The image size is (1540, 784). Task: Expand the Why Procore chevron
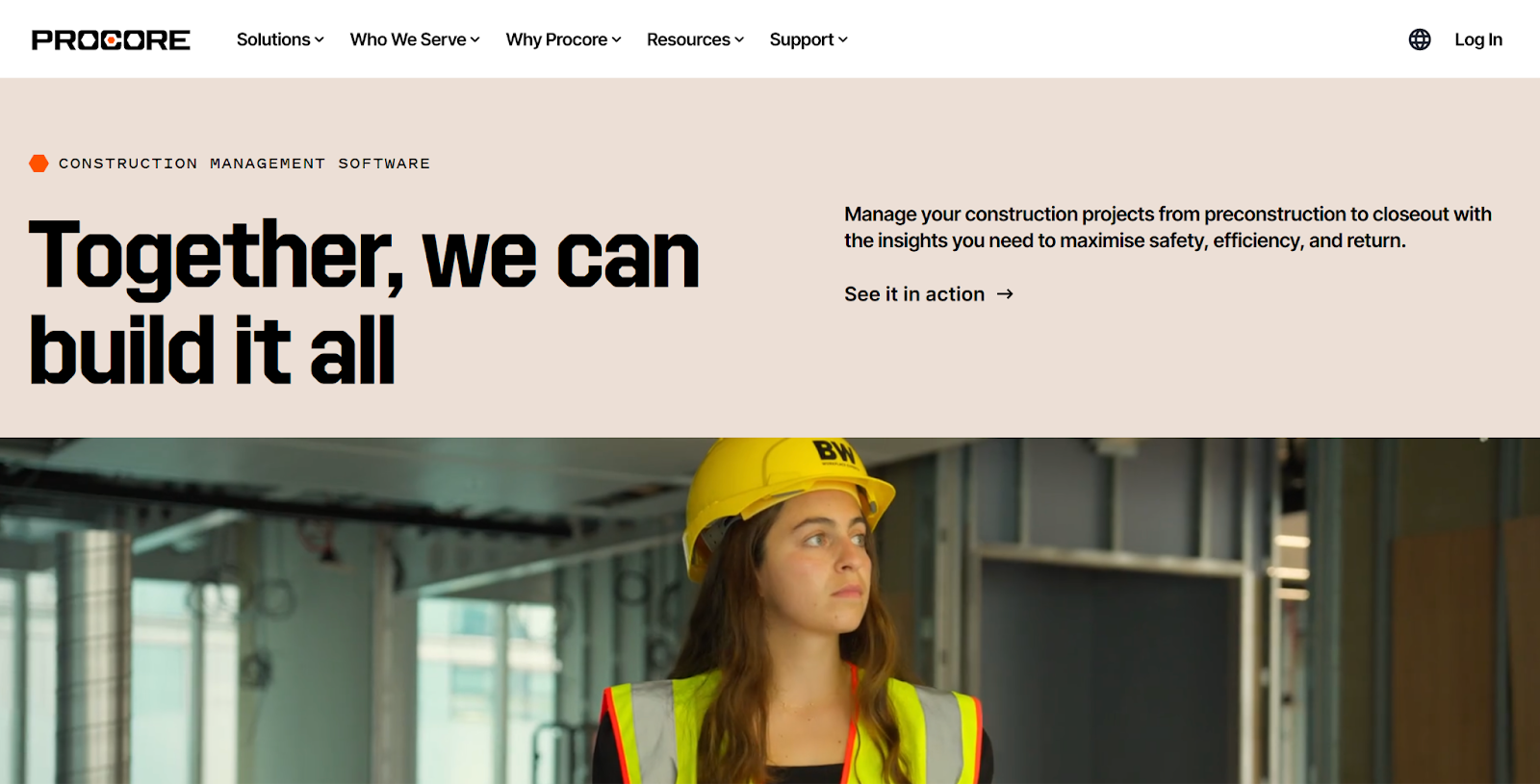pos(616,40)
